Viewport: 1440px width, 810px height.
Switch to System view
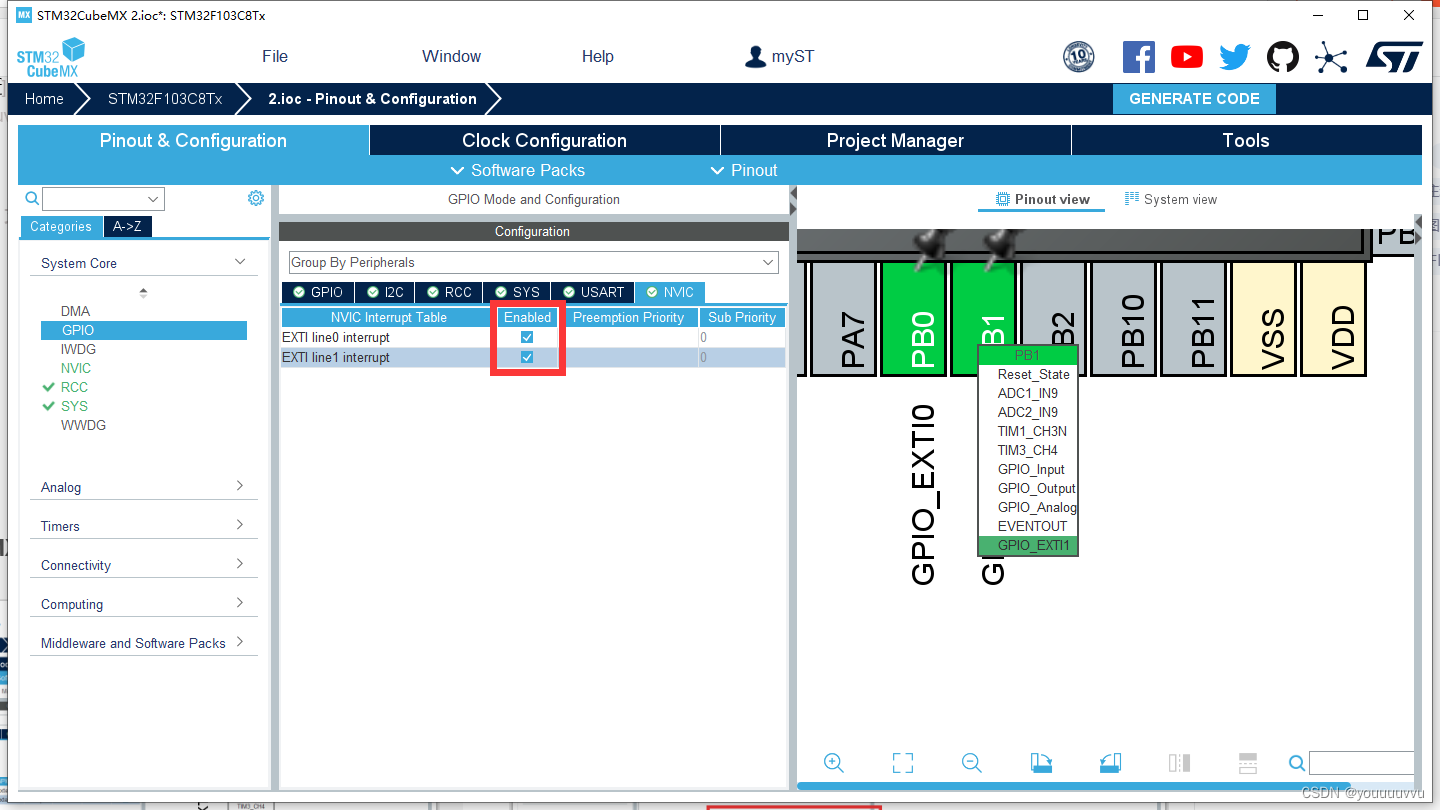pos(1171,199)
